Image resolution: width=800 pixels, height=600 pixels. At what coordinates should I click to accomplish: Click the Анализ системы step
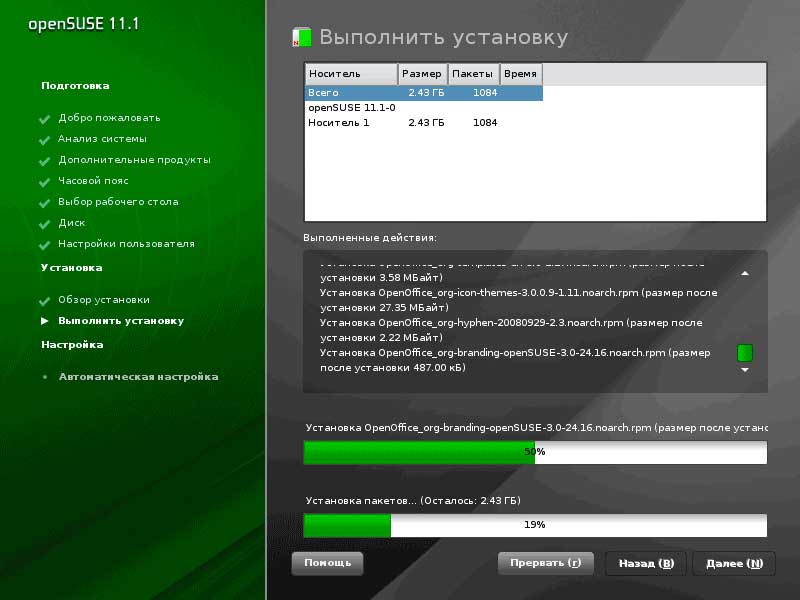(x=102, y=139)
